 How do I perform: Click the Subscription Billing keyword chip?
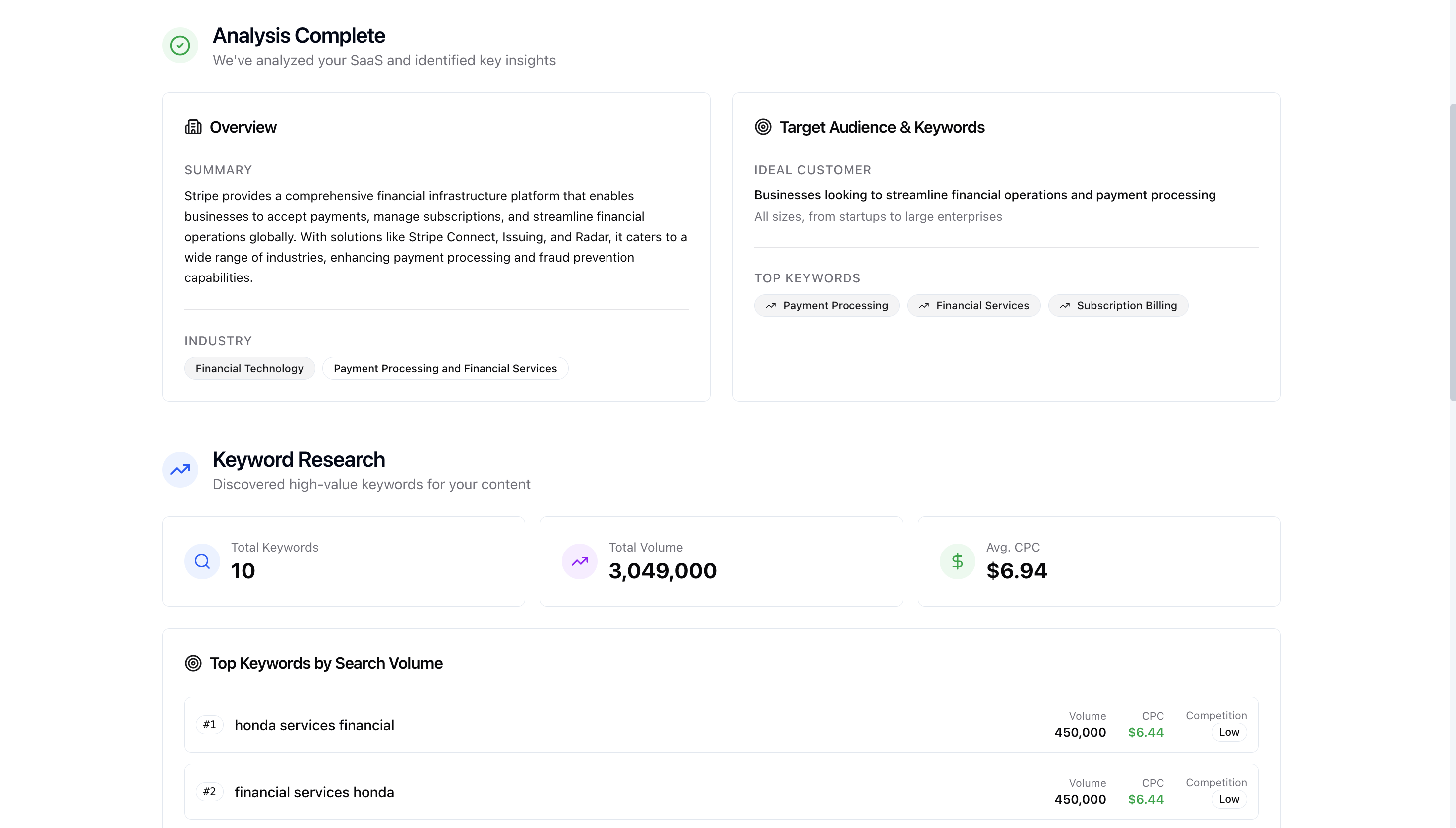click(1118, 305)
